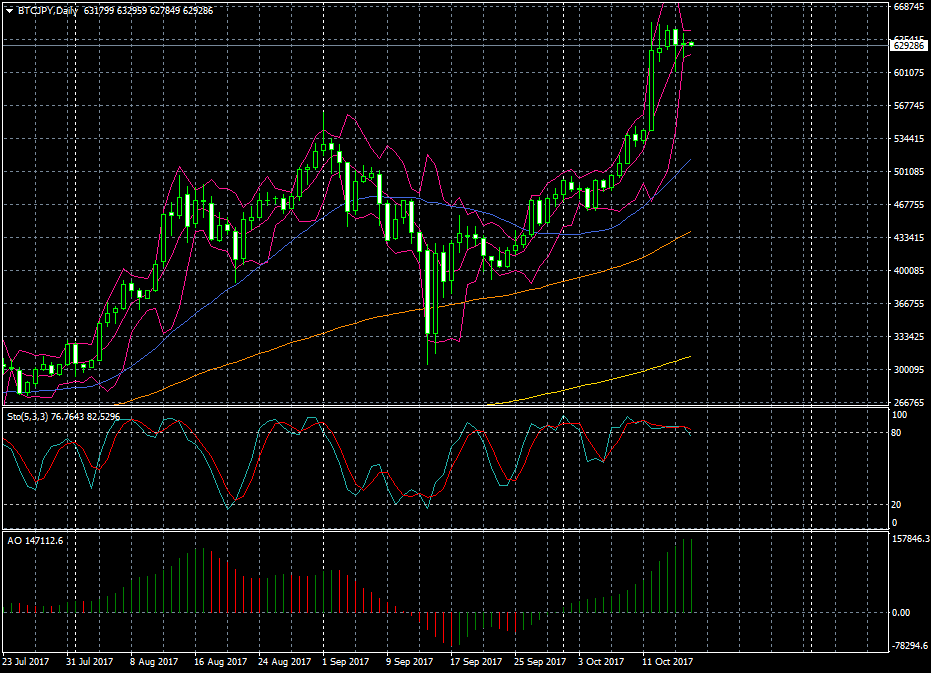
Task: Click the 266765 value on price scale
Action: [908, 403]
